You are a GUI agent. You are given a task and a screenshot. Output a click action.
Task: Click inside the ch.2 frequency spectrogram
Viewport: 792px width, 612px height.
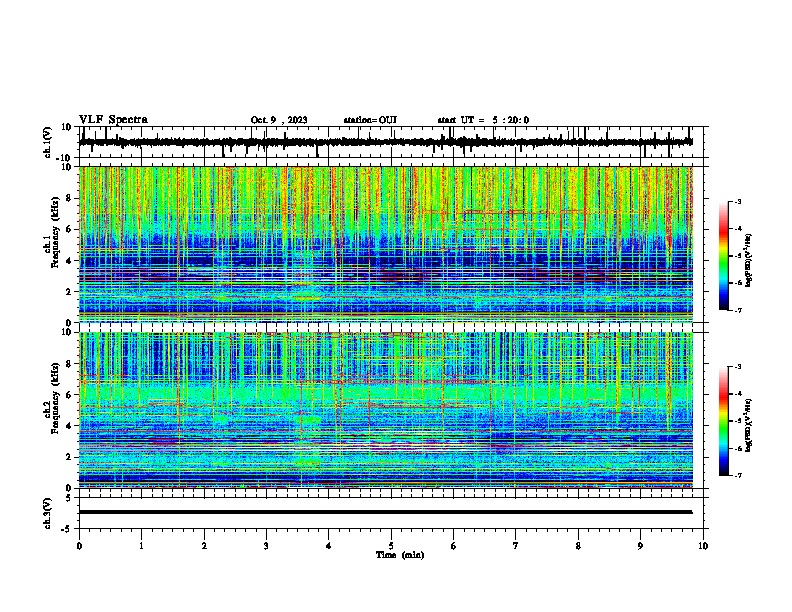(x=385, y=410)
